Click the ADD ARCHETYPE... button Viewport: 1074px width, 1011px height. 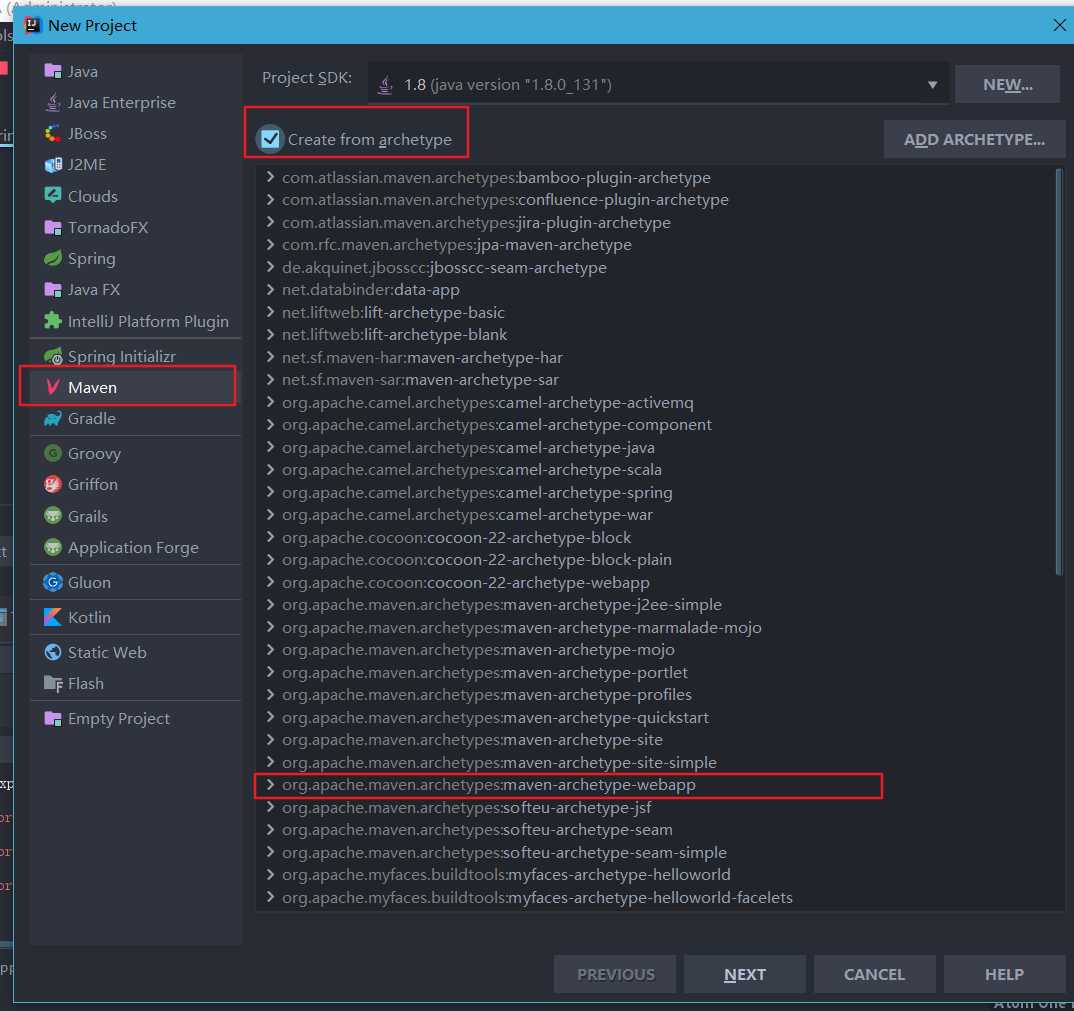click(x=974, y=139)
